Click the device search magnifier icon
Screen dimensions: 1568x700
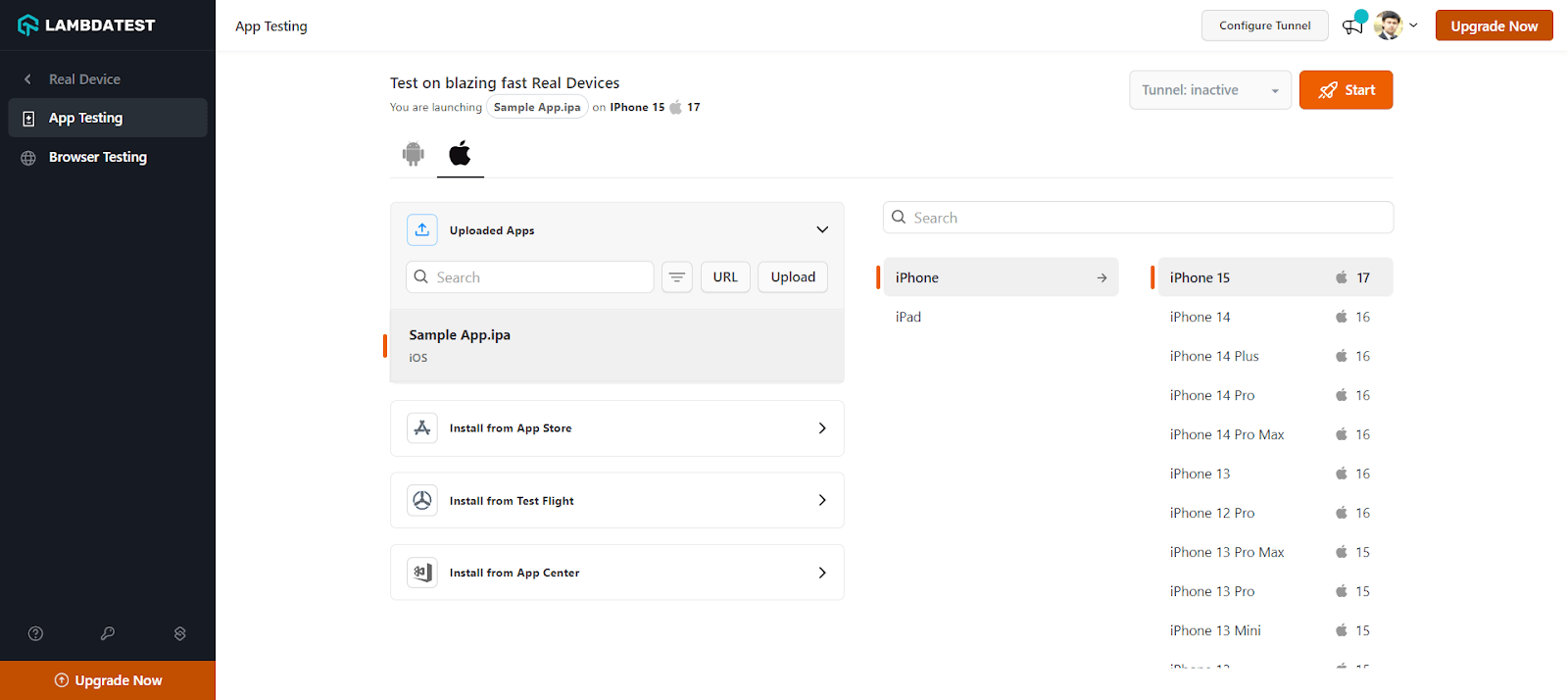[899, 218]
